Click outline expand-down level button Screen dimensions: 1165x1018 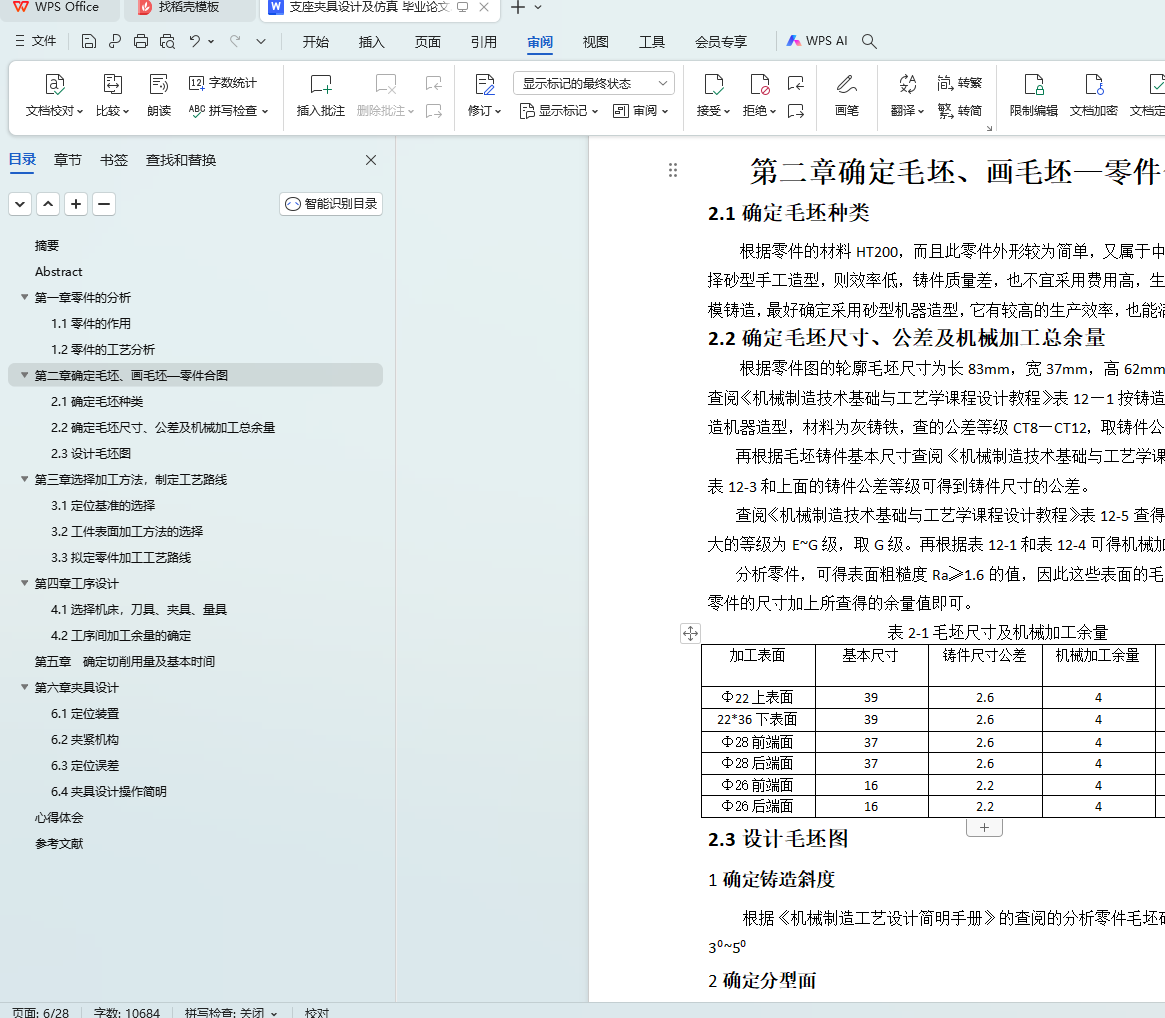click(x=20, y=204)
